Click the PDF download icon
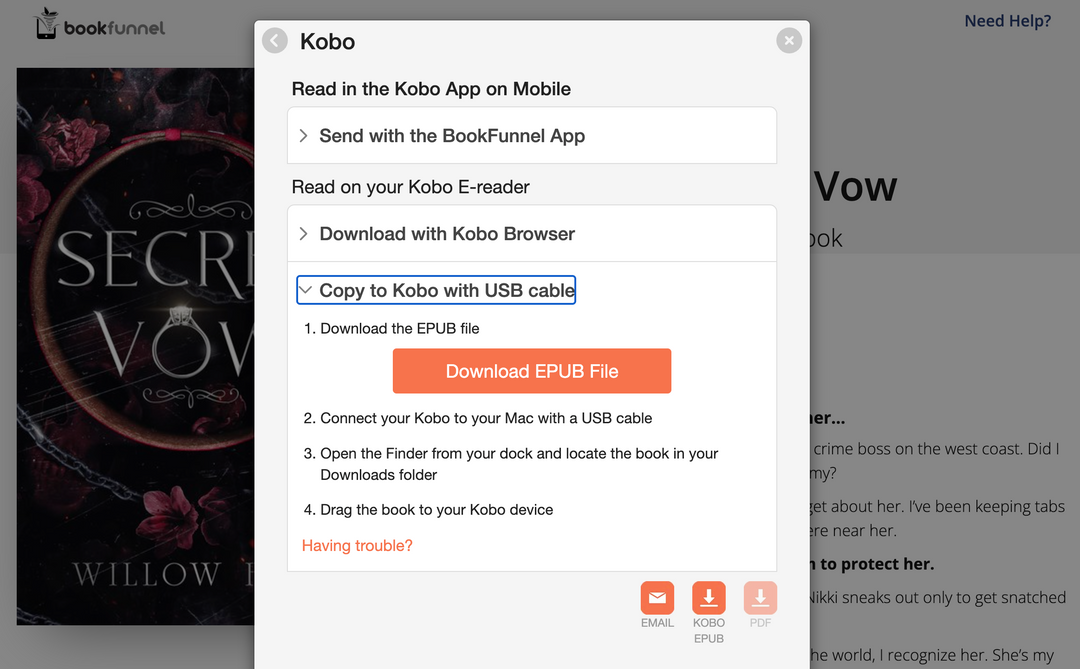The height and width of the screenshot is (669, 1080). point(760,598)
